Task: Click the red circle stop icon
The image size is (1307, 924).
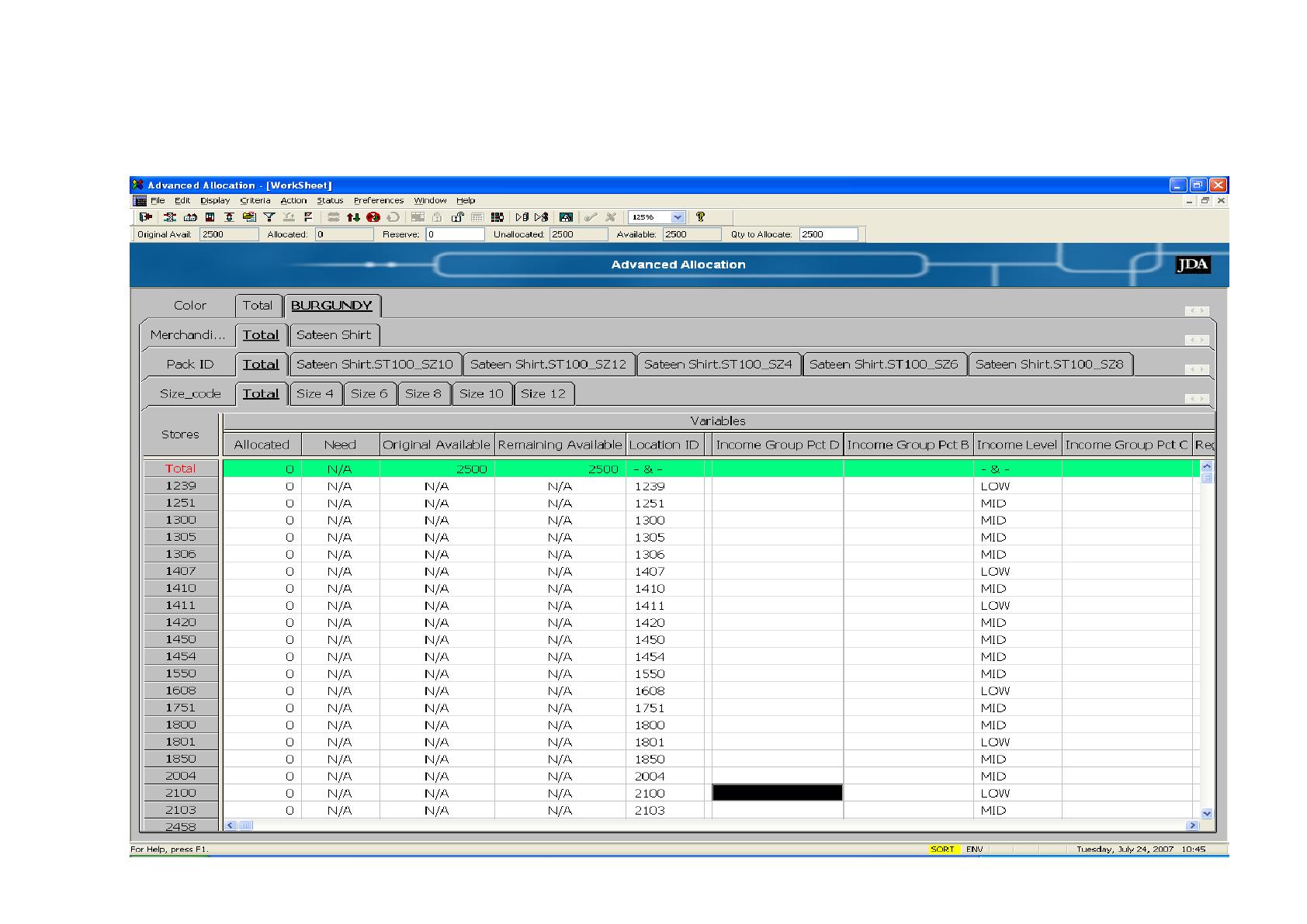Action: (x=373, y=217)
